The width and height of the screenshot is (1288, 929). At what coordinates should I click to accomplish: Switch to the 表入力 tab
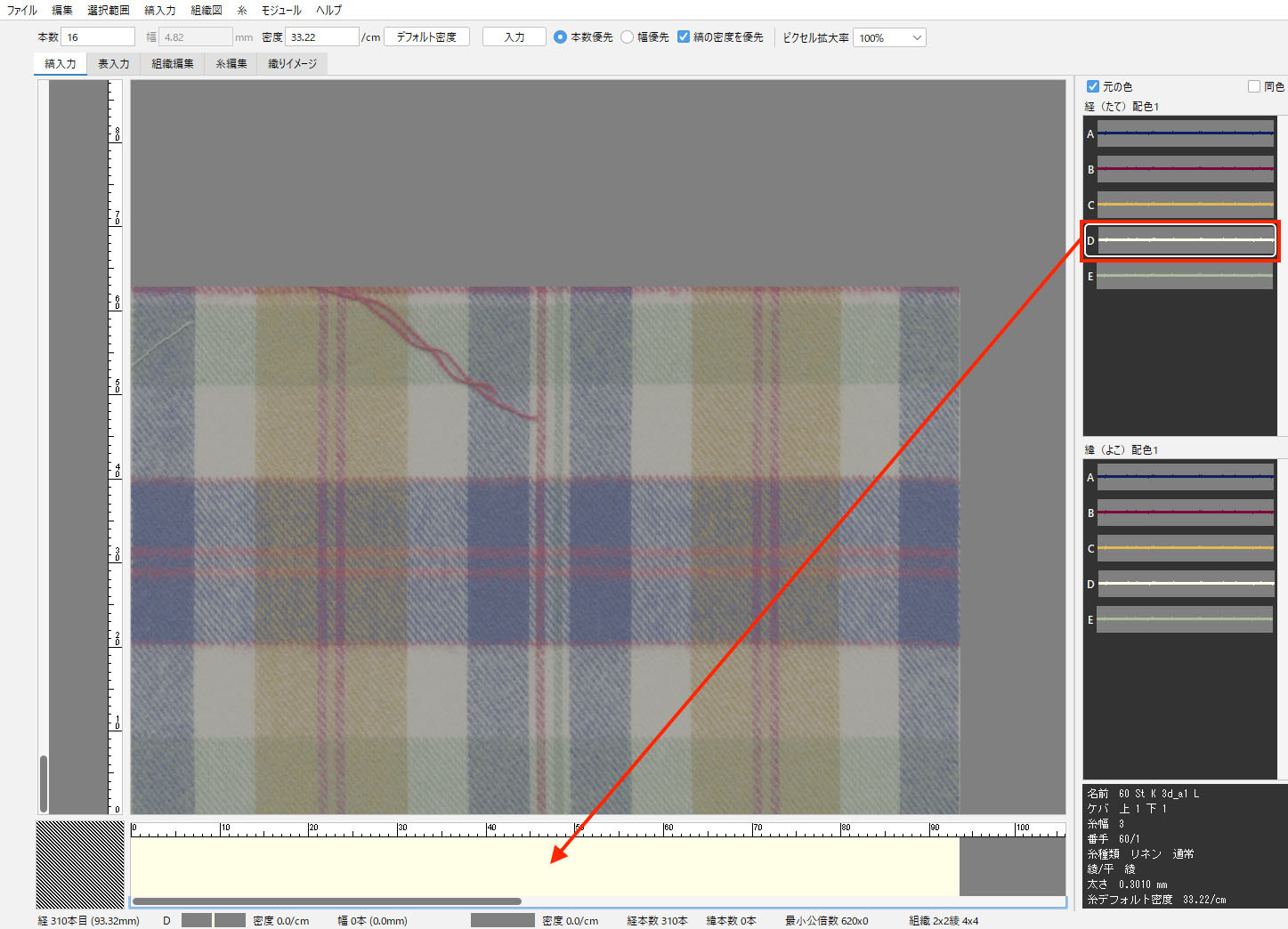click(113, 64)
